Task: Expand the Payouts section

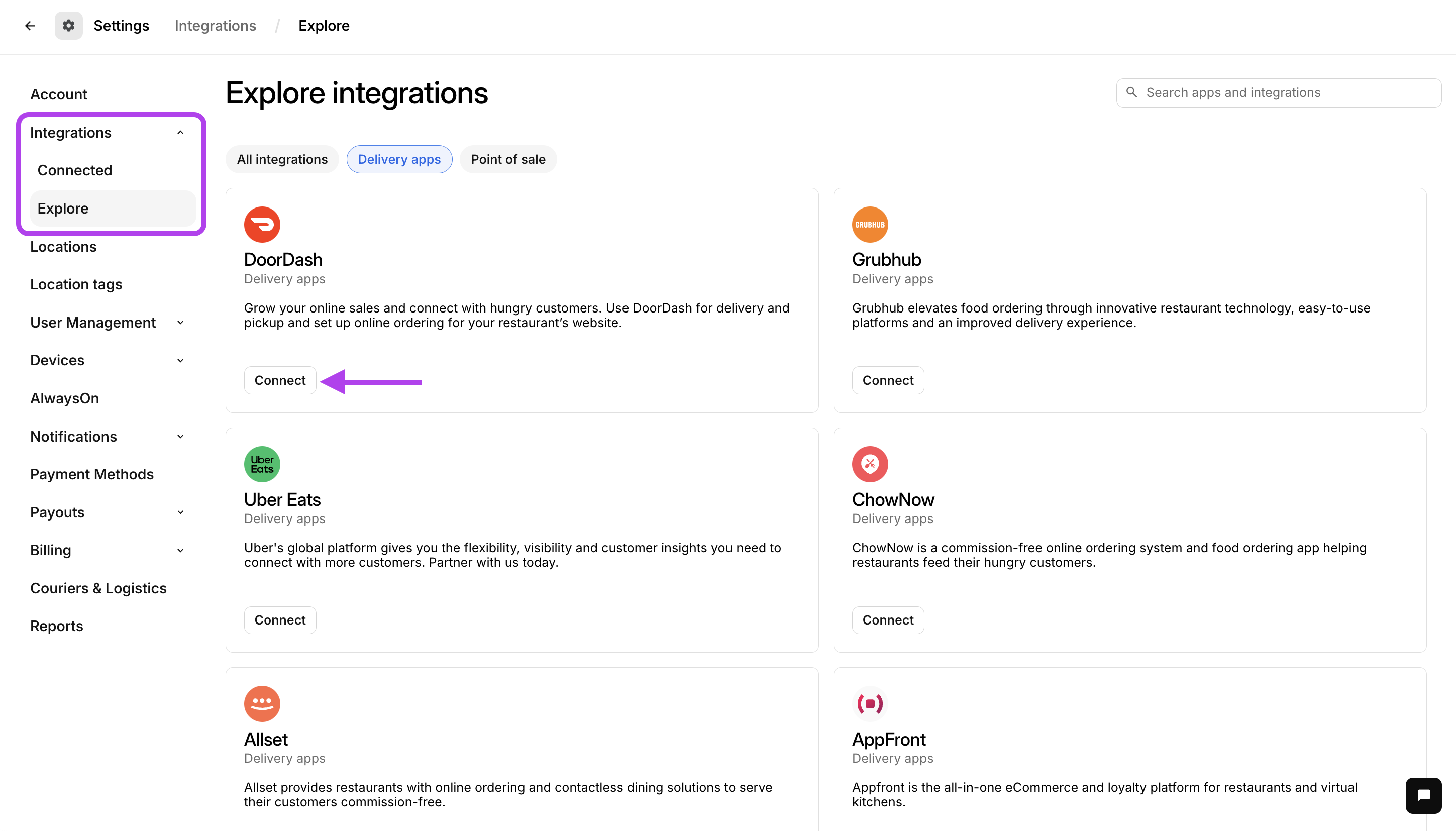Action: [x=180, y=512]
